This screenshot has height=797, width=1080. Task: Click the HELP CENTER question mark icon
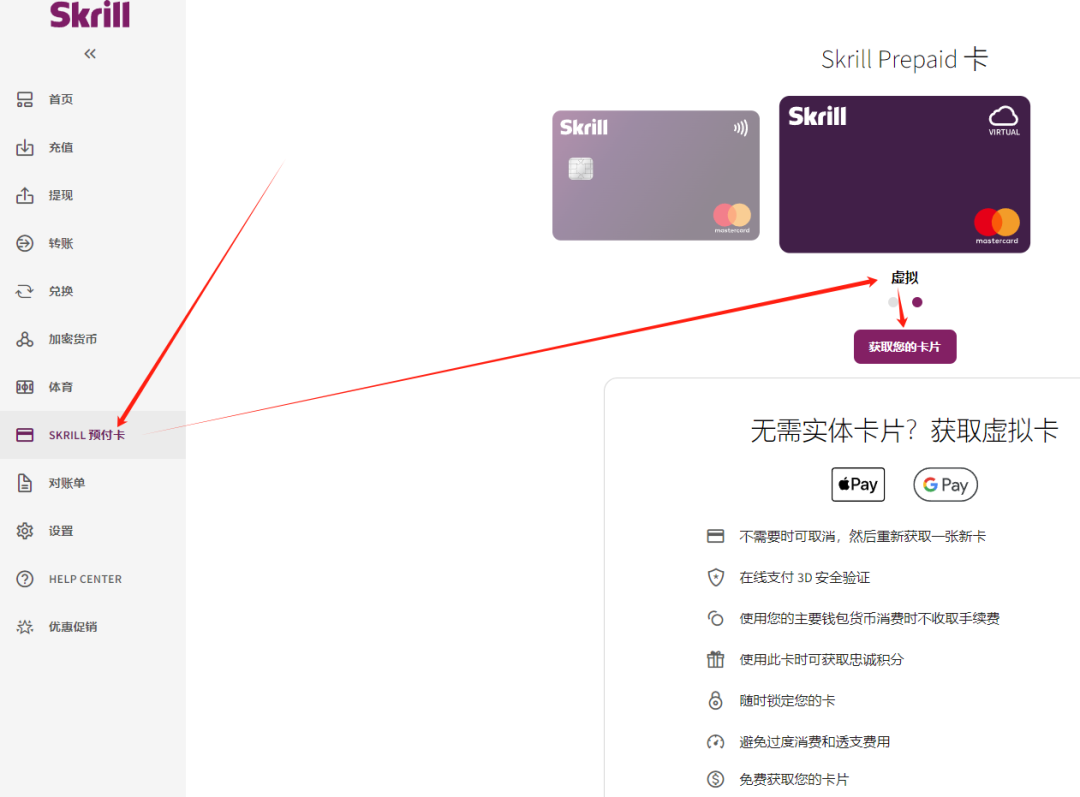pos(25,579)
